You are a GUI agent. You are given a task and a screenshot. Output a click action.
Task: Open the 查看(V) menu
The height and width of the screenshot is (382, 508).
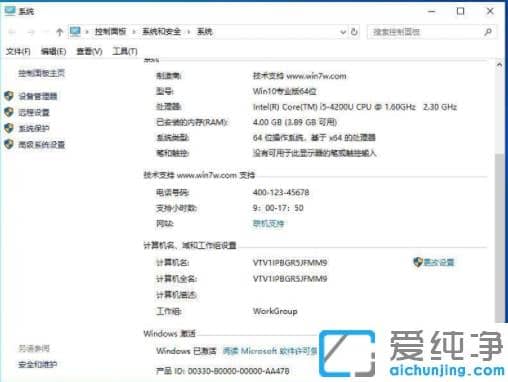pyautogui.click(x=89, y=51)
